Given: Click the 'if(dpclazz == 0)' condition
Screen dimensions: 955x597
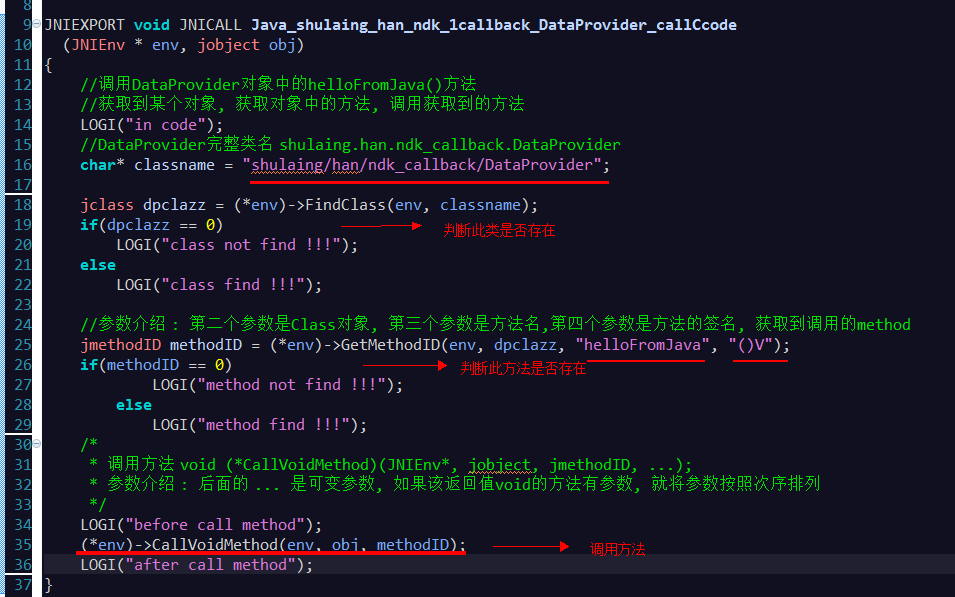Looking at the screenshot, I should pyautogui.click(x=152, y=225).
